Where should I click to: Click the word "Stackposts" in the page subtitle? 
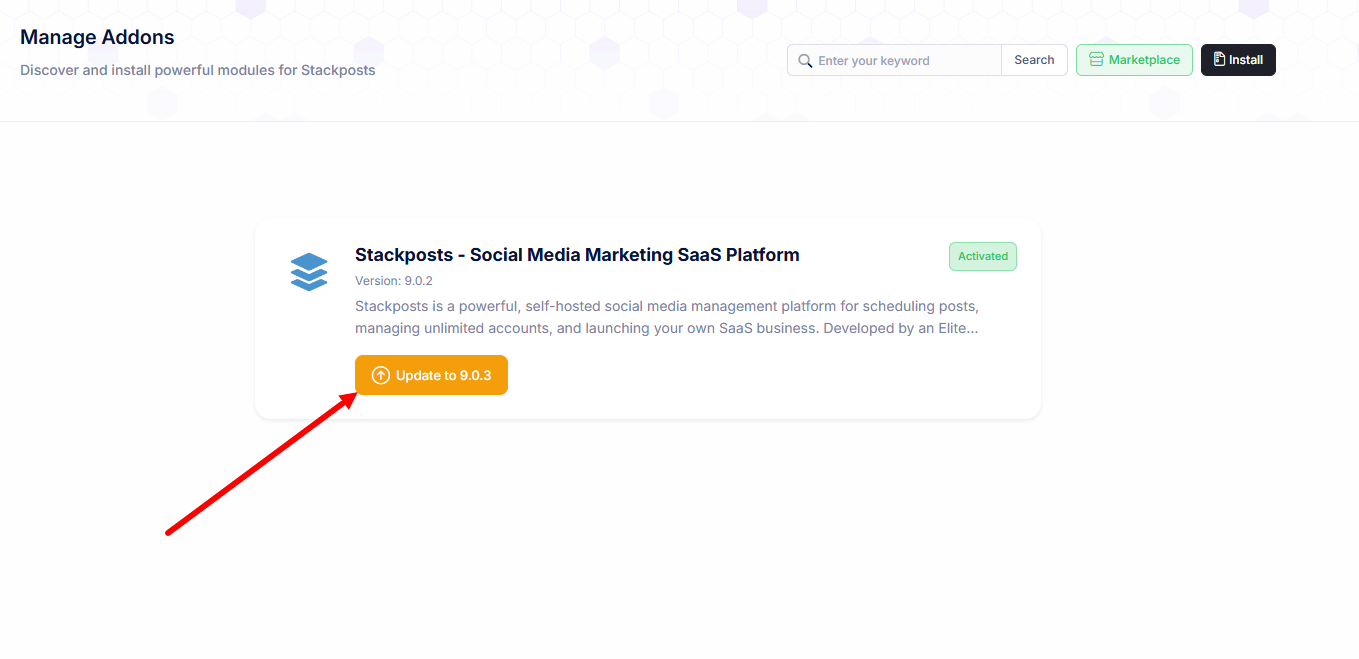pos(338,70)
